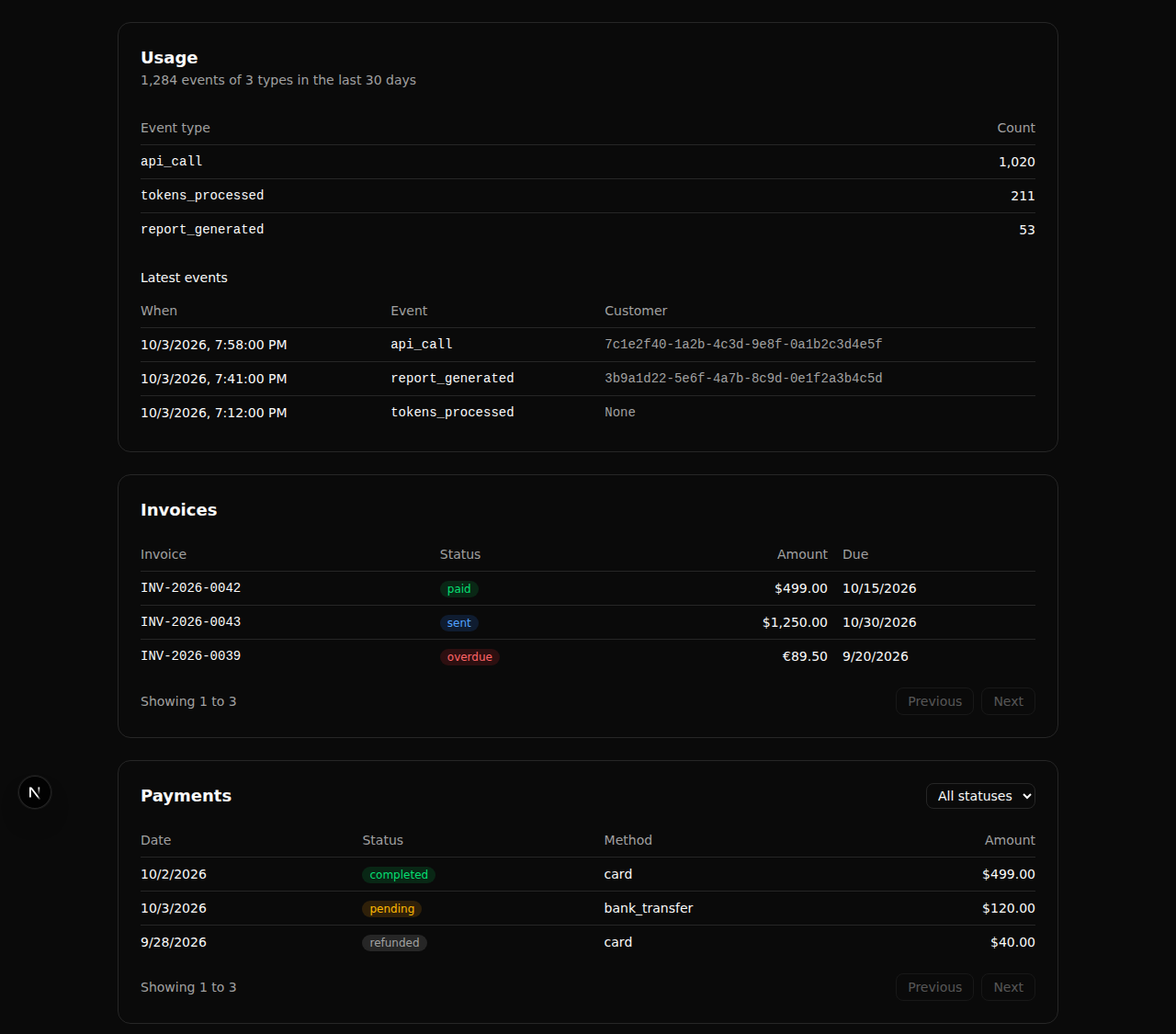Image resolution: width=1176 pixels, height=1034 pixels.
Task: Click the 10/2/2026 payment date
Action: (x=174, y=874)
